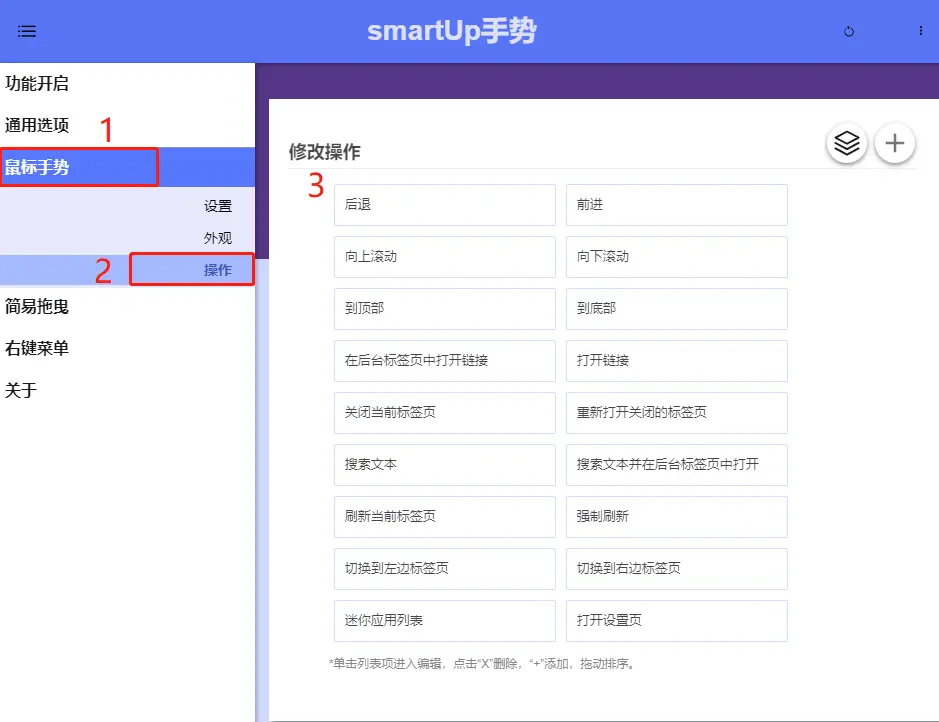Select the 关闭当前标签页 action
Viewport: 939px width, 722px height.
(444, 413)
